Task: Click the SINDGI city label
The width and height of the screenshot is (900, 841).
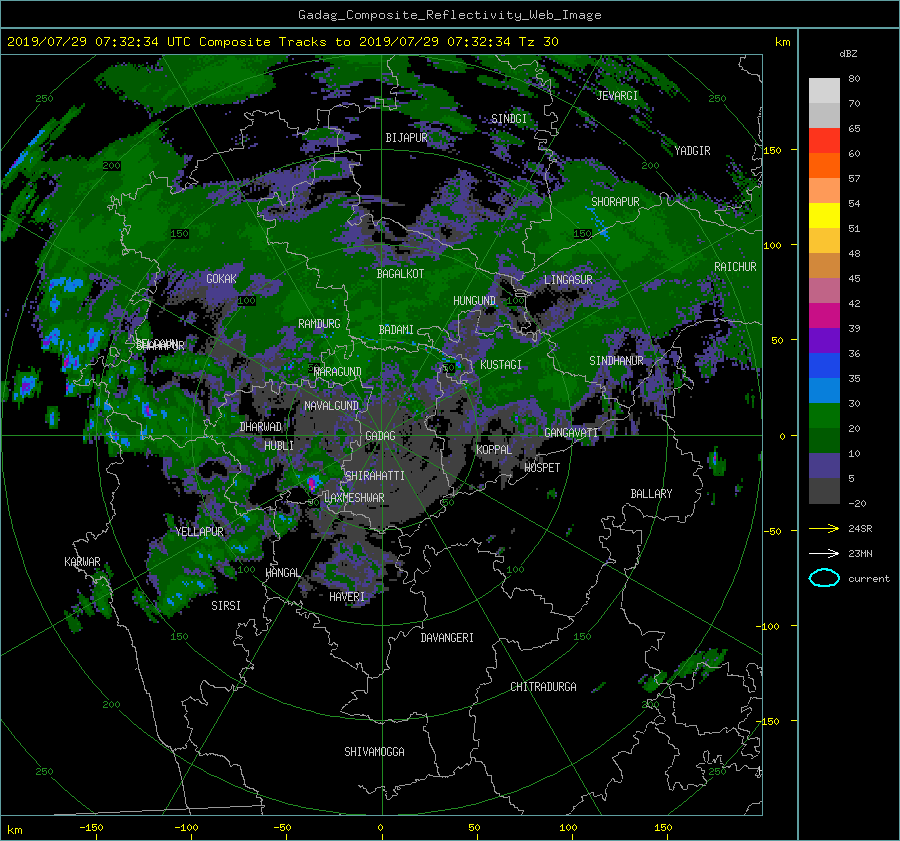Action: pos(509,119)
